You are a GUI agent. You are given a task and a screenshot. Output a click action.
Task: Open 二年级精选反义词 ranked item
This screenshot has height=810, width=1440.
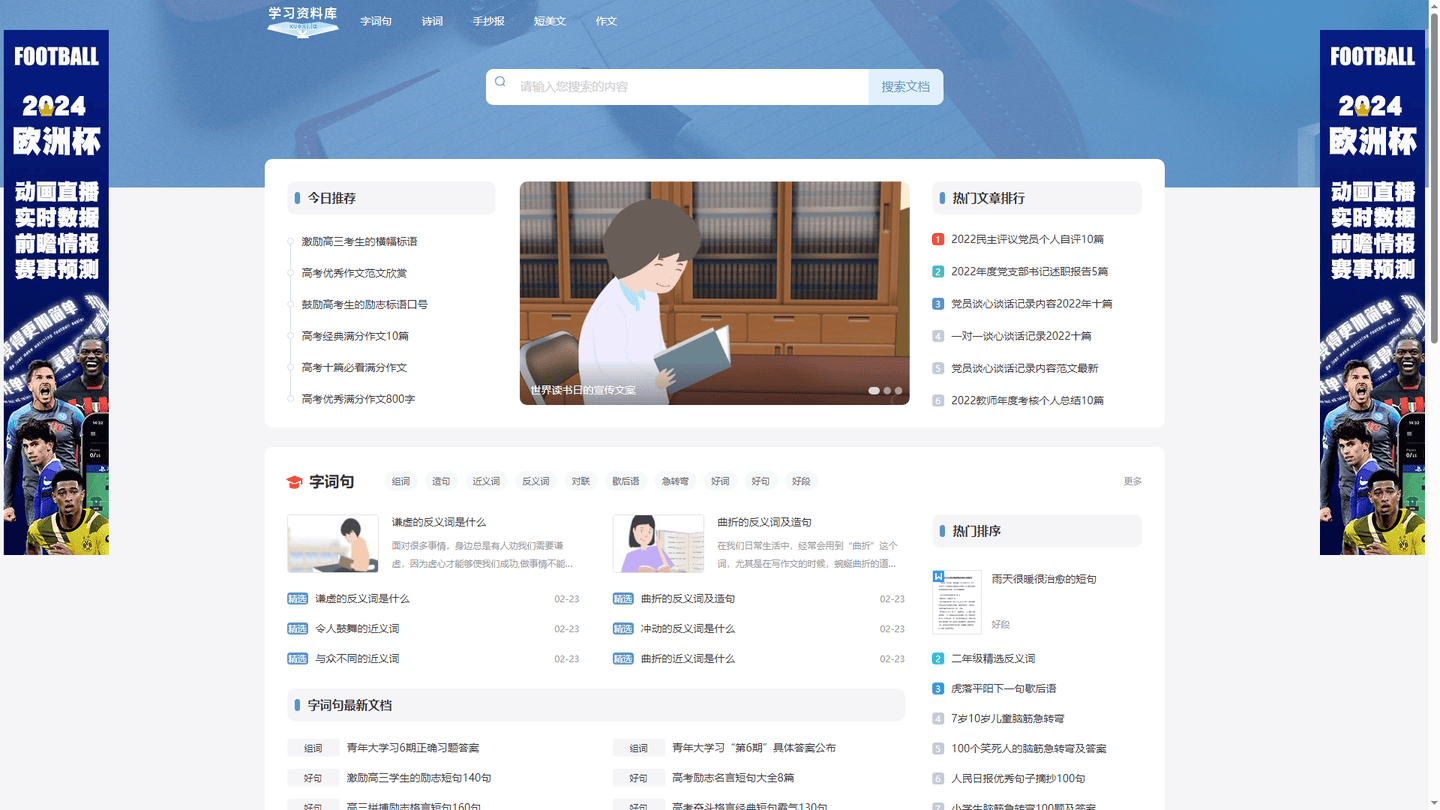[993, 659]
